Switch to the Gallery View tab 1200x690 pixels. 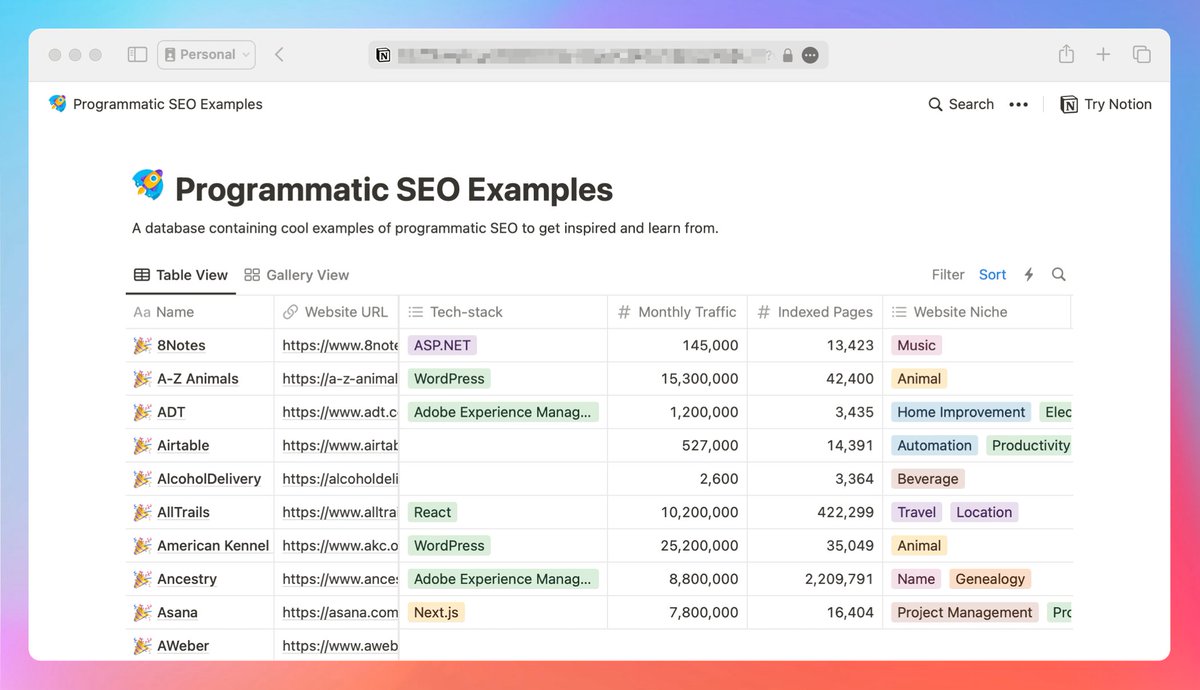tap(297, 275)
